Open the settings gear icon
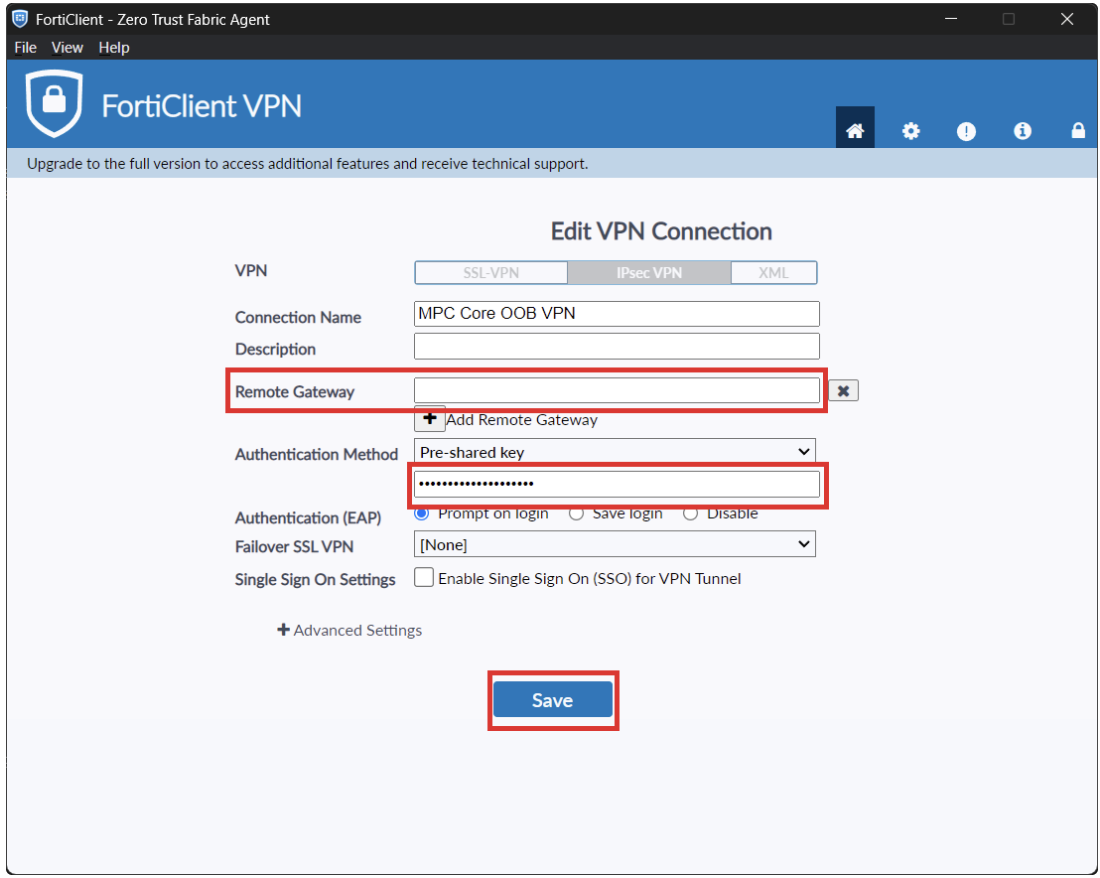 [911, 130]
